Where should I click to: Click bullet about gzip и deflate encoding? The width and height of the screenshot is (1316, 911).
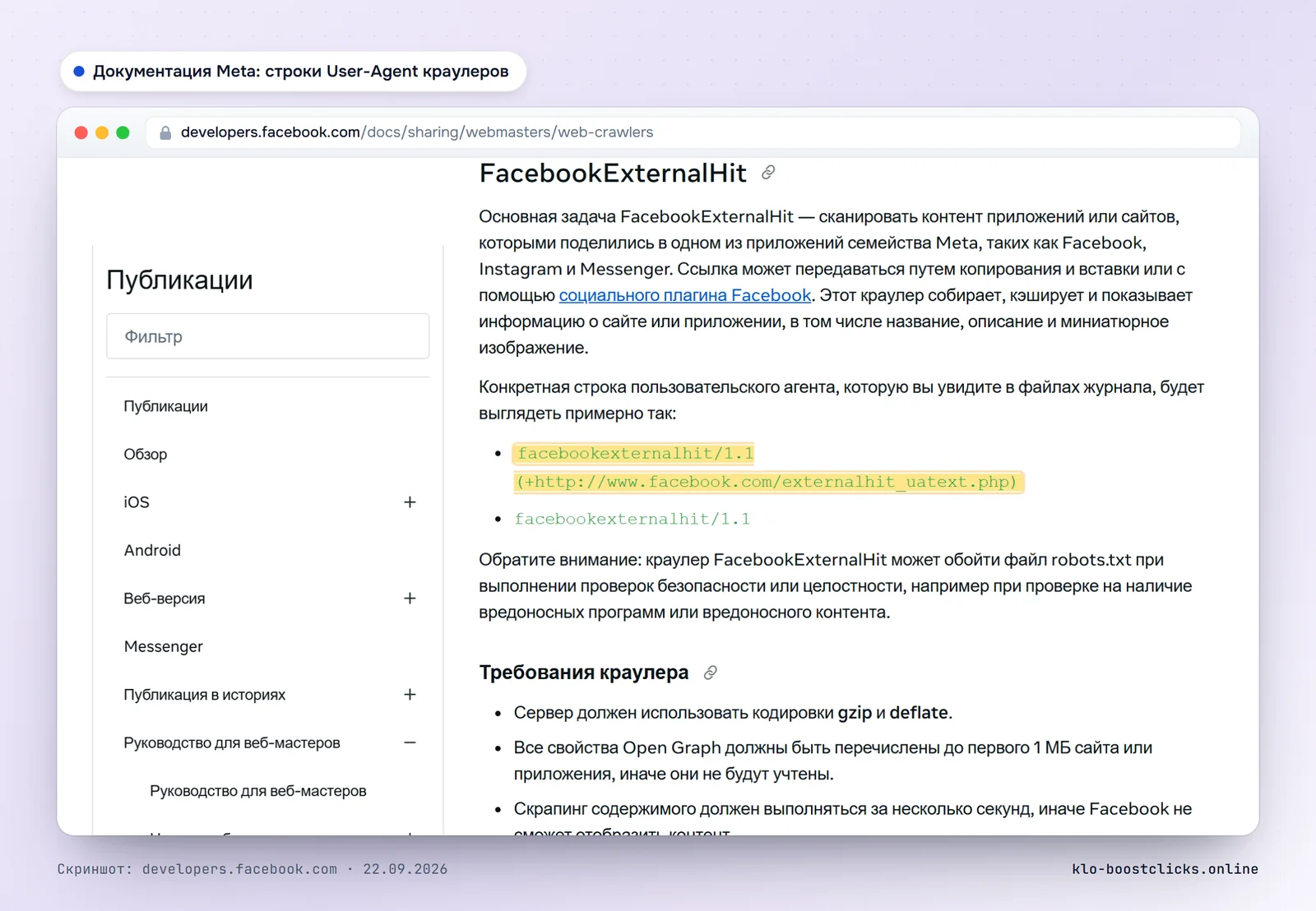point(733,713)
